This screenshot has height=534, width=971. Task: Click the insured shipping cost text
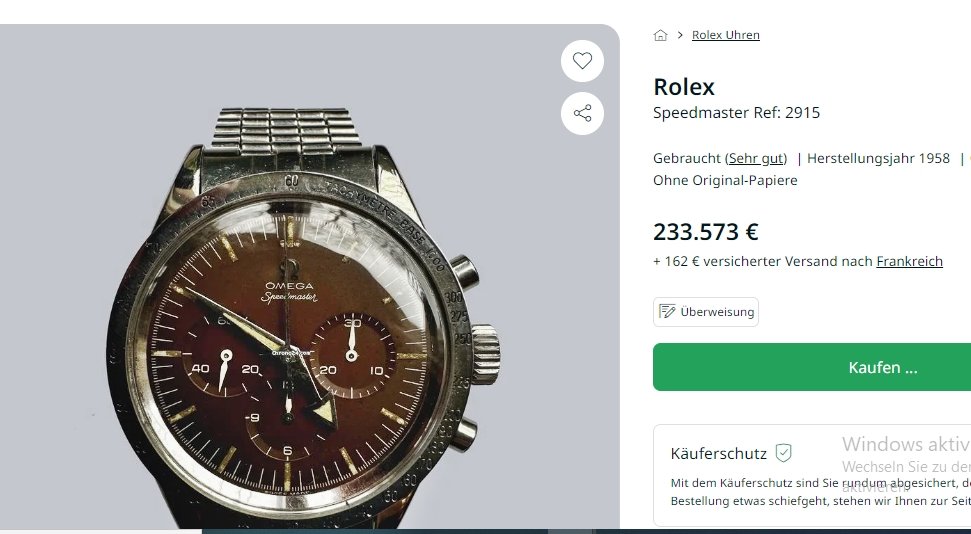click(x=764, y=261)
